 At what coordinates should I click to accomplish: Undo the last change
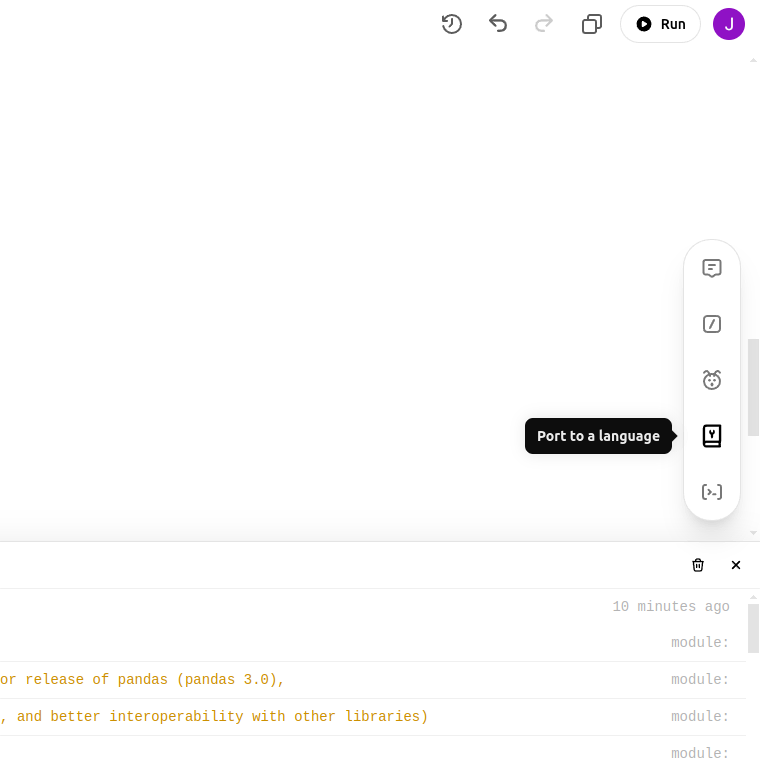(x=498, y=24)
